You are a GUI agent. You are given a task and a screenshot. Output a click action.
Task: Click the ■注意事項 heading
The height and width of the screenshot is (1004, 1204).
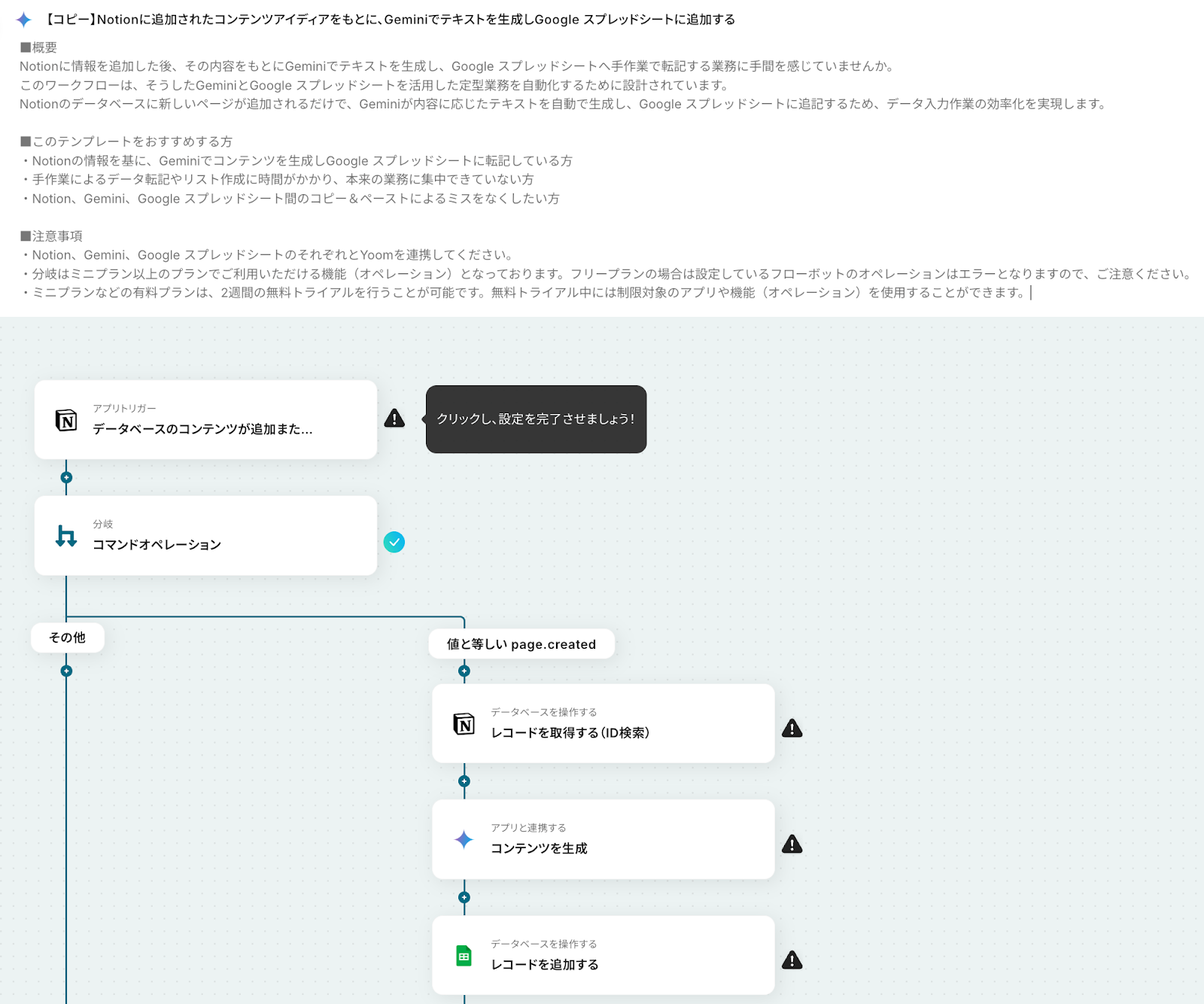point(51,236)
